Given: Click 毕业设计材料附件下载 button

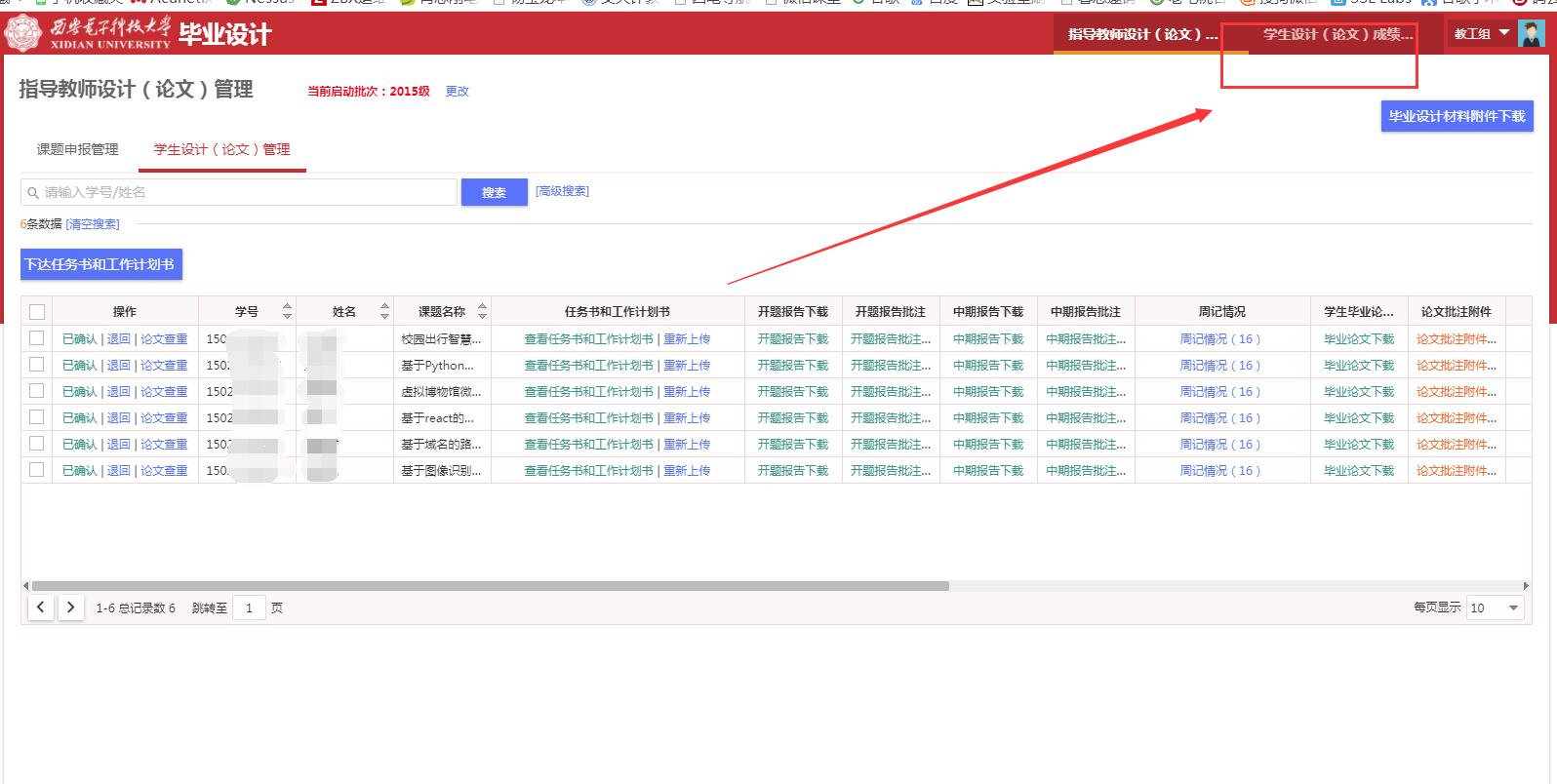Looking at the screenshot, I should [1456, 116].
